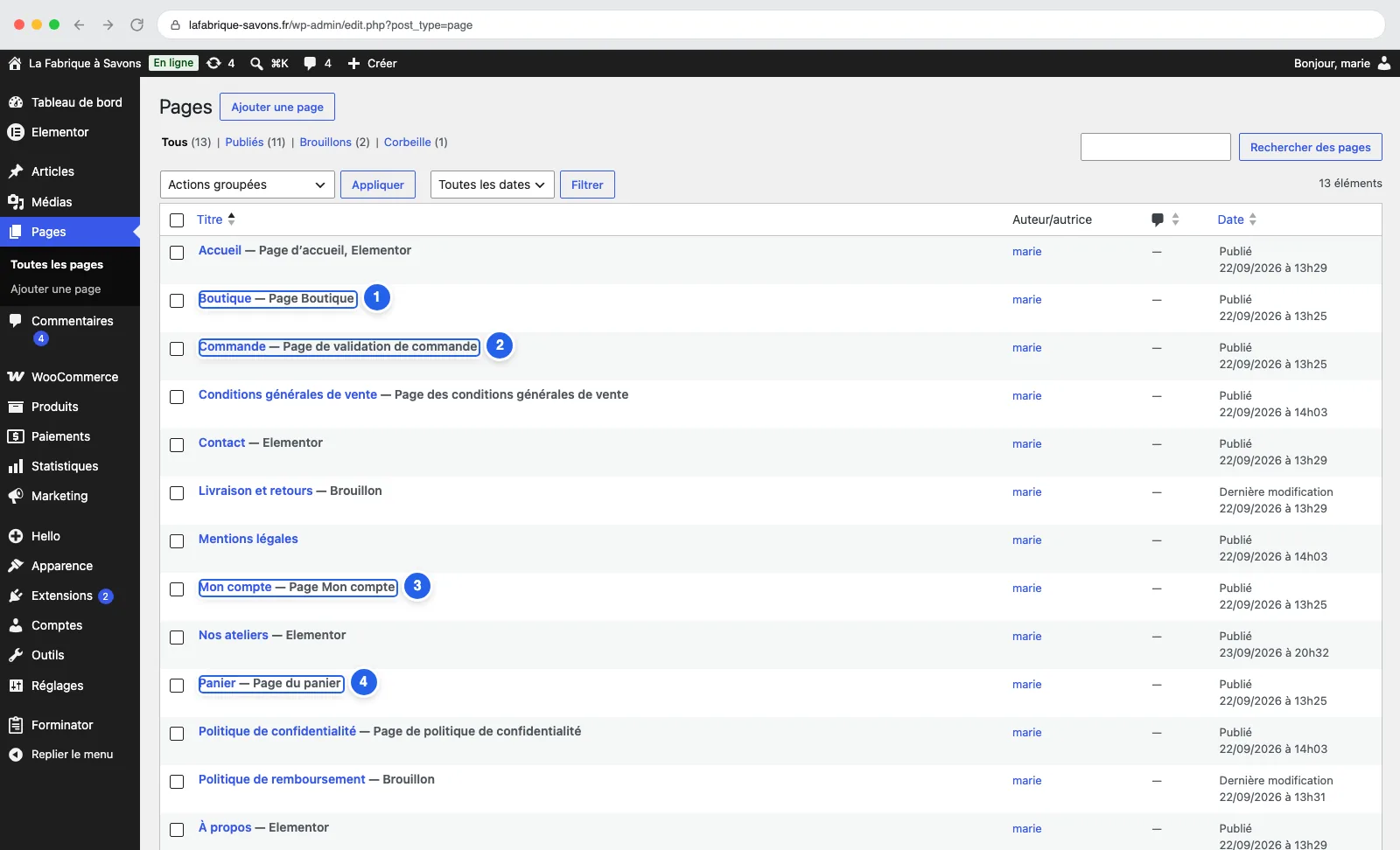The width and height of the screenshot is (1400, 850).
Task: Click Rechercher des pages button
Action: [1311, 147]
